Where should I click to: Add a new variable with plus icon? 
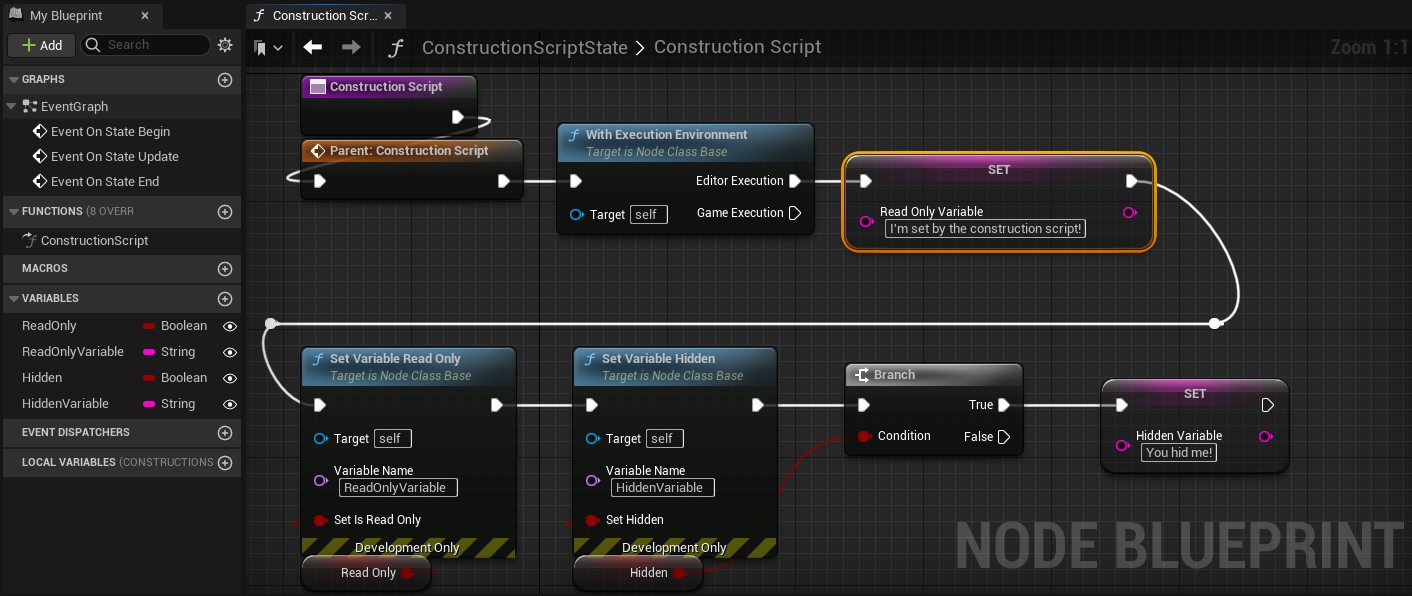point(225,299)
